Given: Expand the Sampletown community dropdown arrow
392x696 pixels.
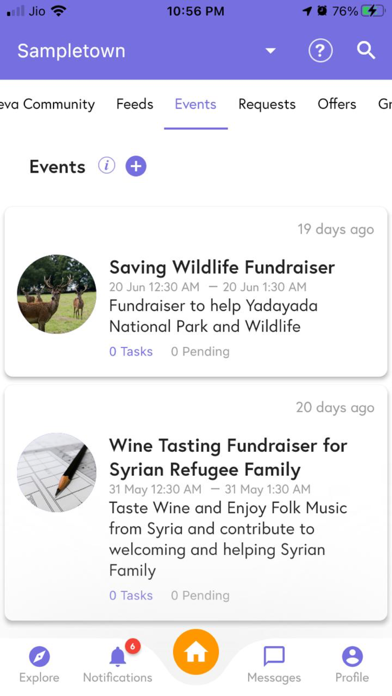Looking at the screenshot, I should pos(270,51).
